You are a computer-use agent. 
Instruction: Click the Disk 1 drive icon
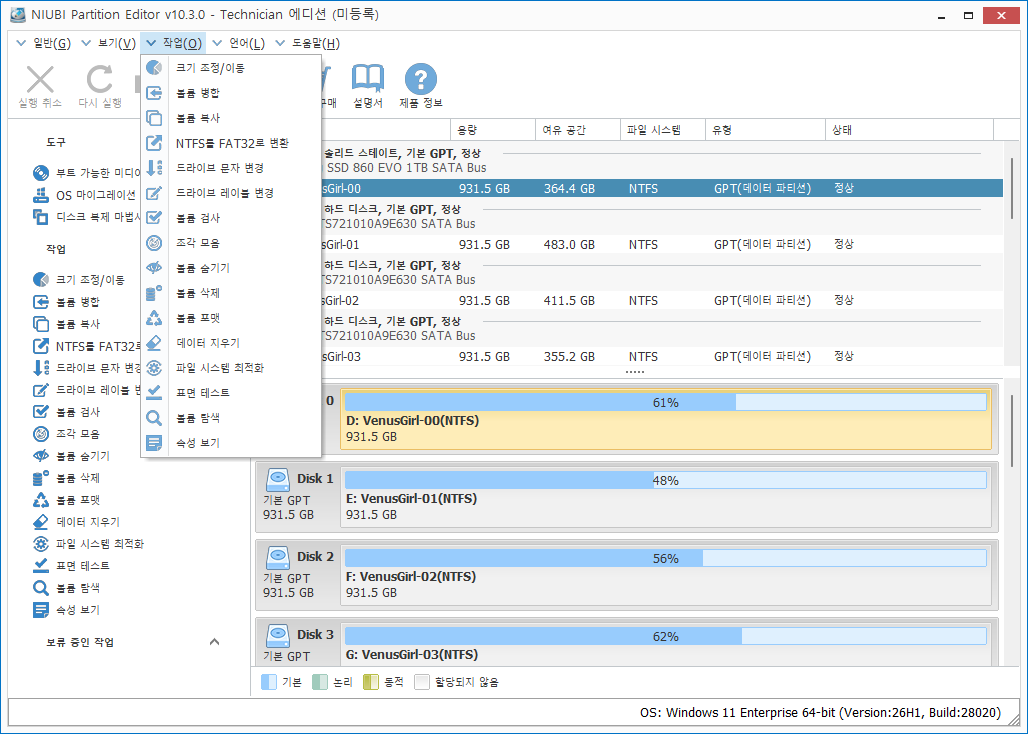278,480
